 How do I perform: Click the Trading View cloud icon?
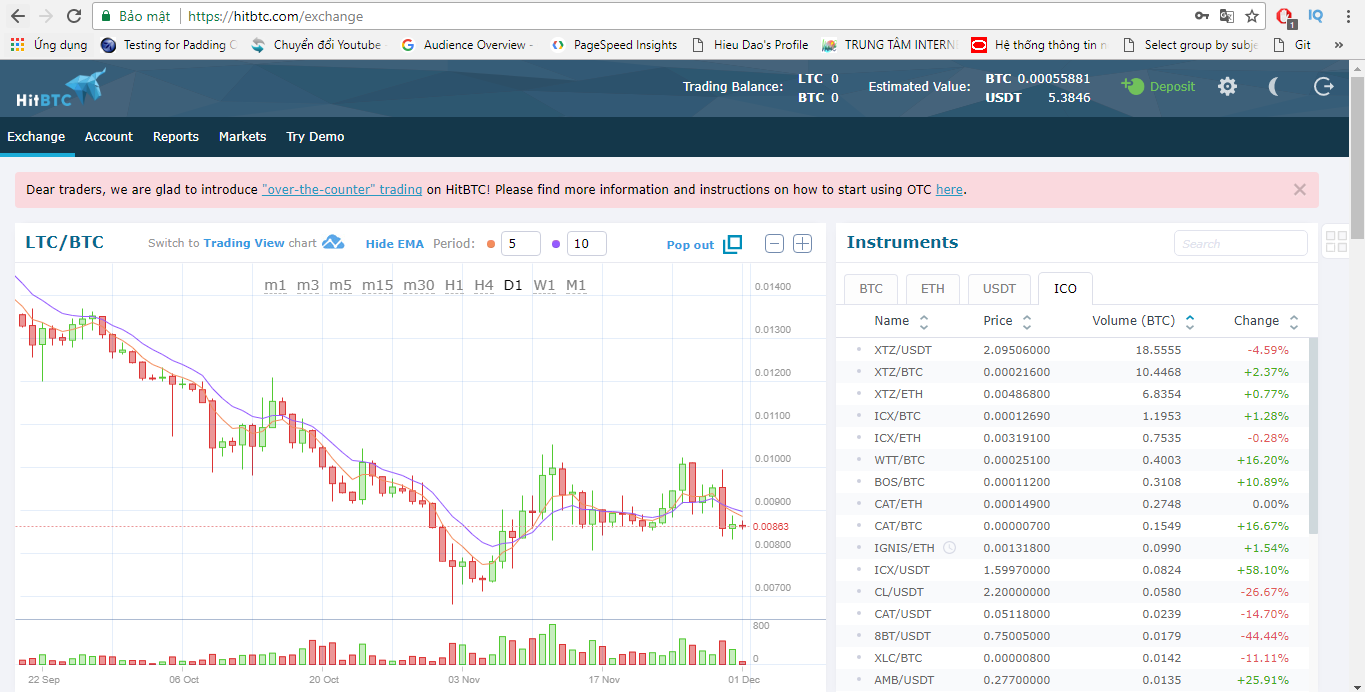click(333, 243)
